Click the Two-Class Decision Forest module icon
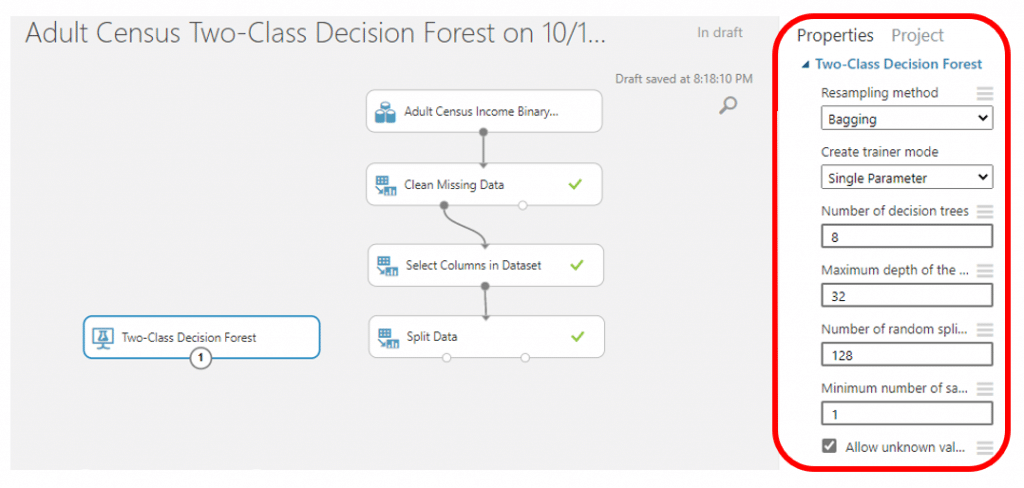 [103, 337]
